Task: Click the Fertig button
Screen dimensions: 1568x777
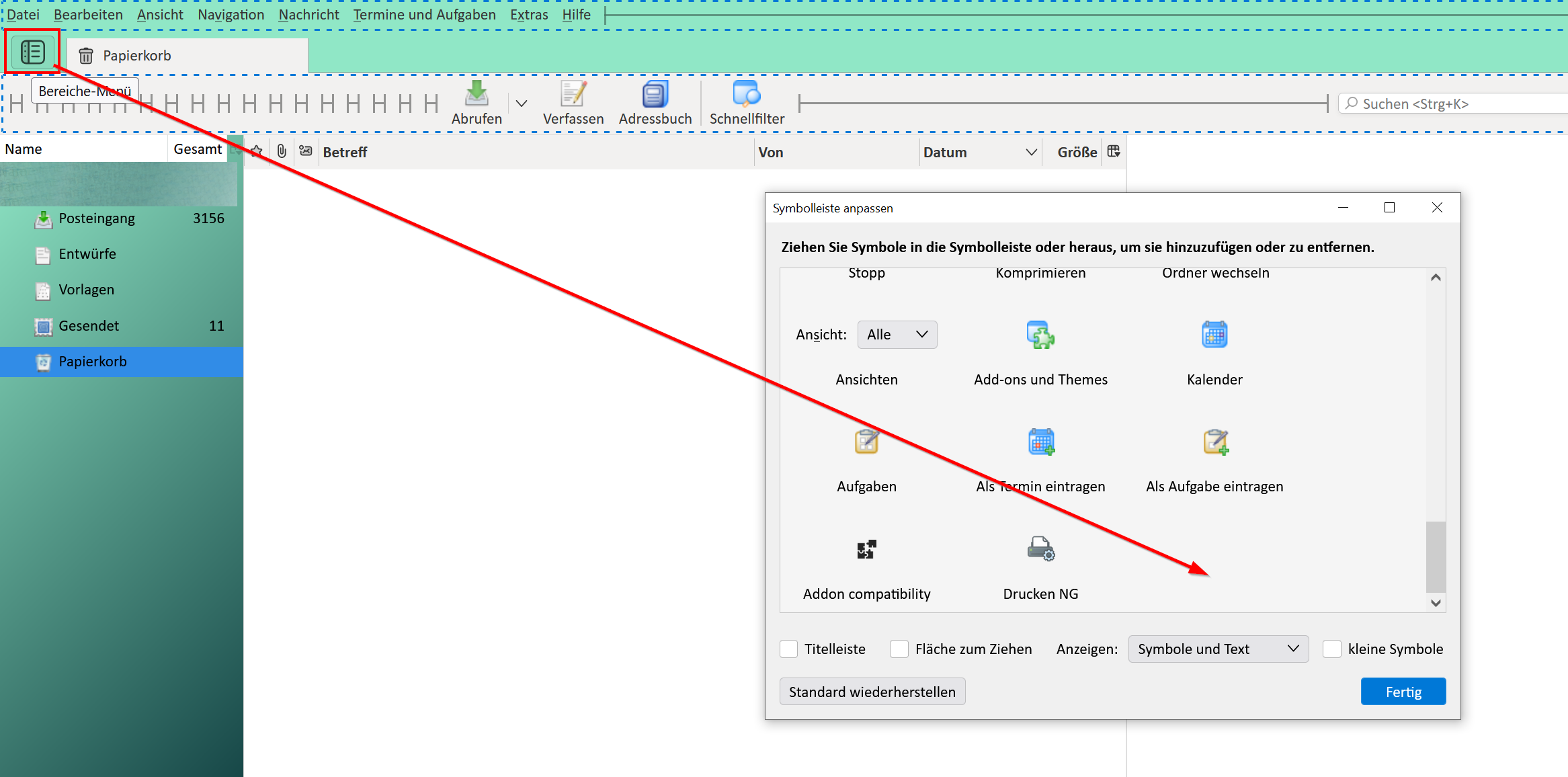Action: pyautogui.click(x=1403, y=692)
